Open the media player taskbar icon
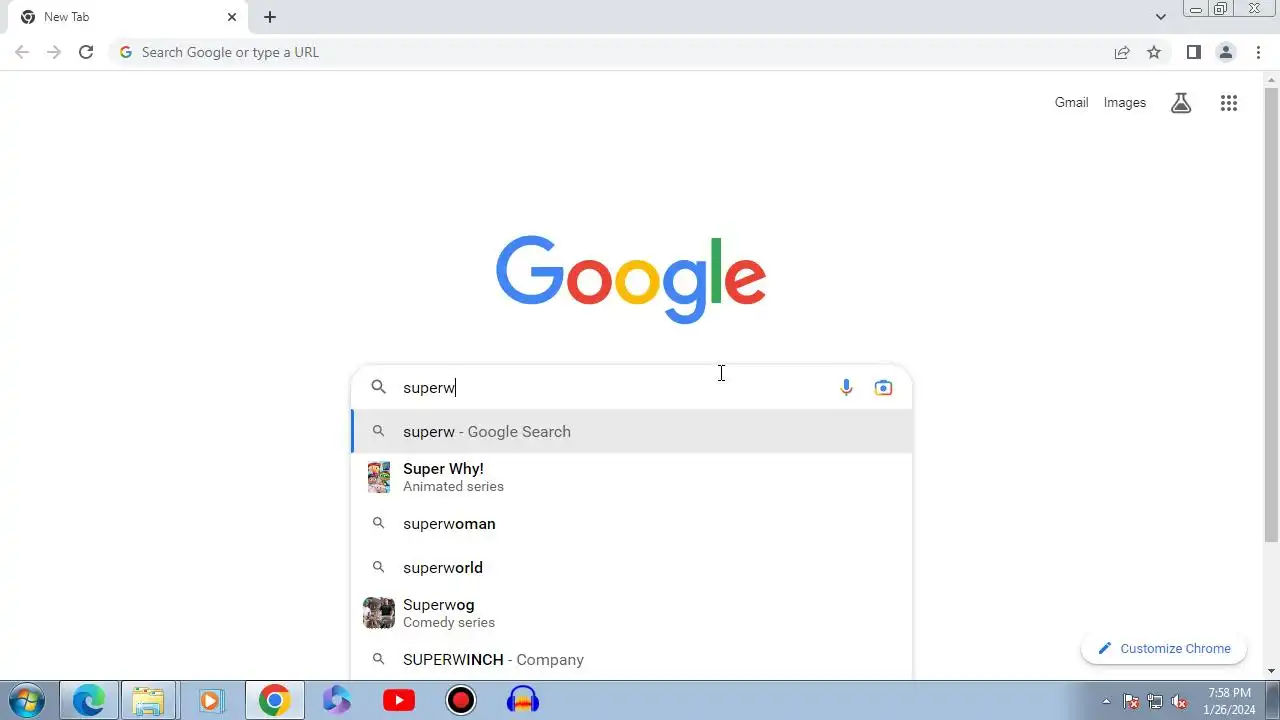1280x720 pixels. point(210,700)
